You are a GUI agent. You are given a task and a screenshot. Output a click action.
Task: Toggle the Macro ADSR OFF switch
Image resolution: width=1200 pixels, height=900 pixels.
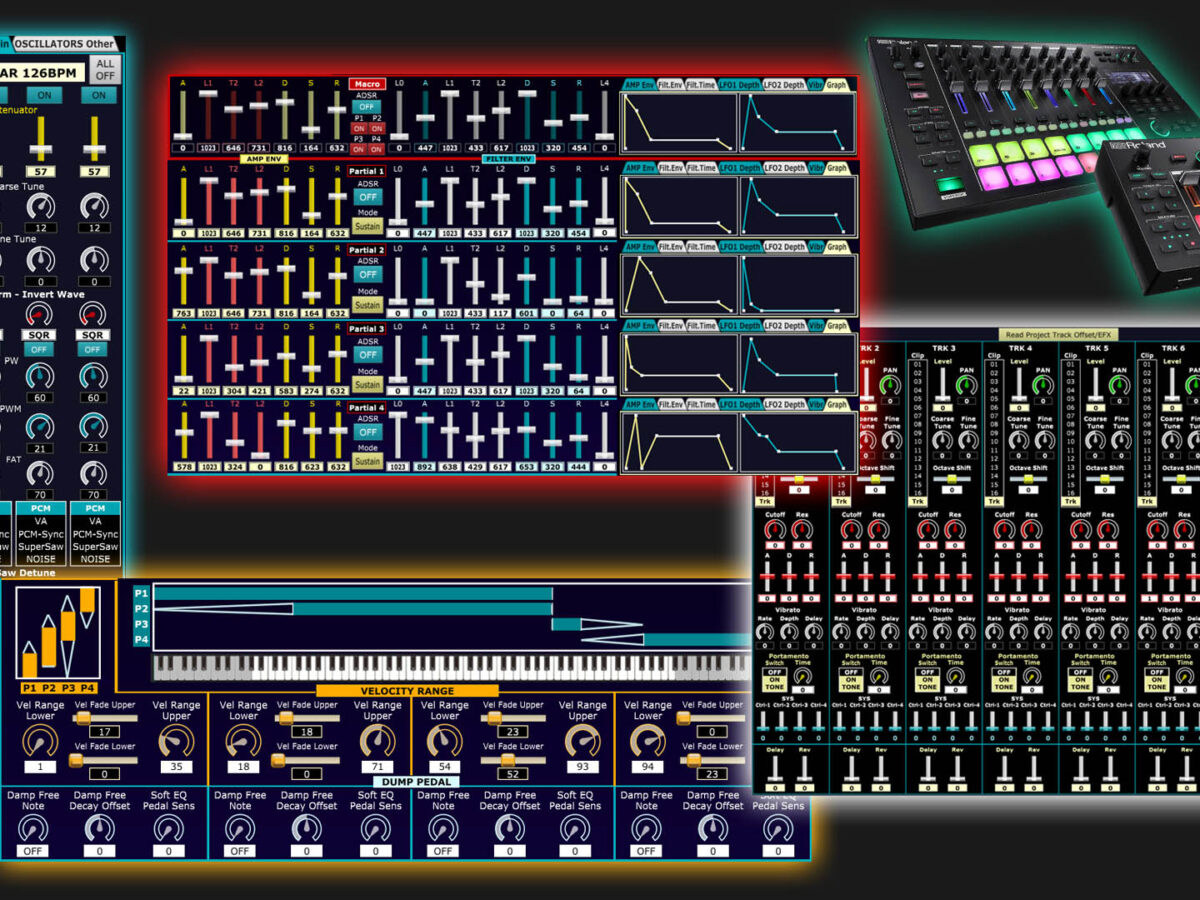click(367, 106)
